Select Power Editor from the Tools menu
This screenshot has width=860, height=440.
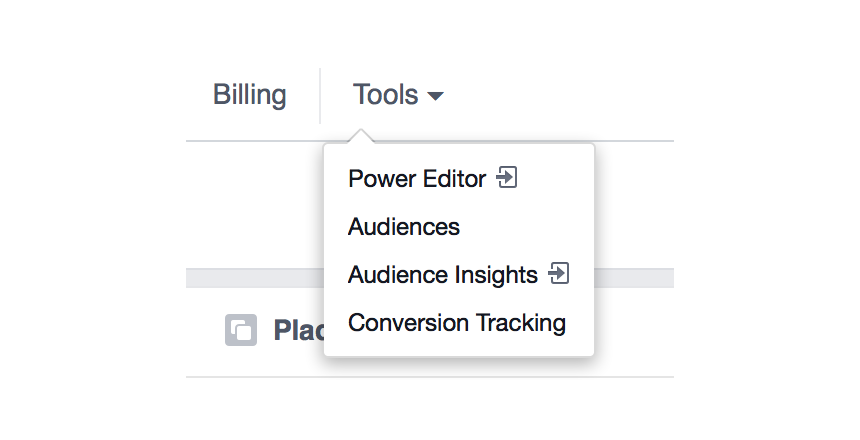tap(416, 179)
